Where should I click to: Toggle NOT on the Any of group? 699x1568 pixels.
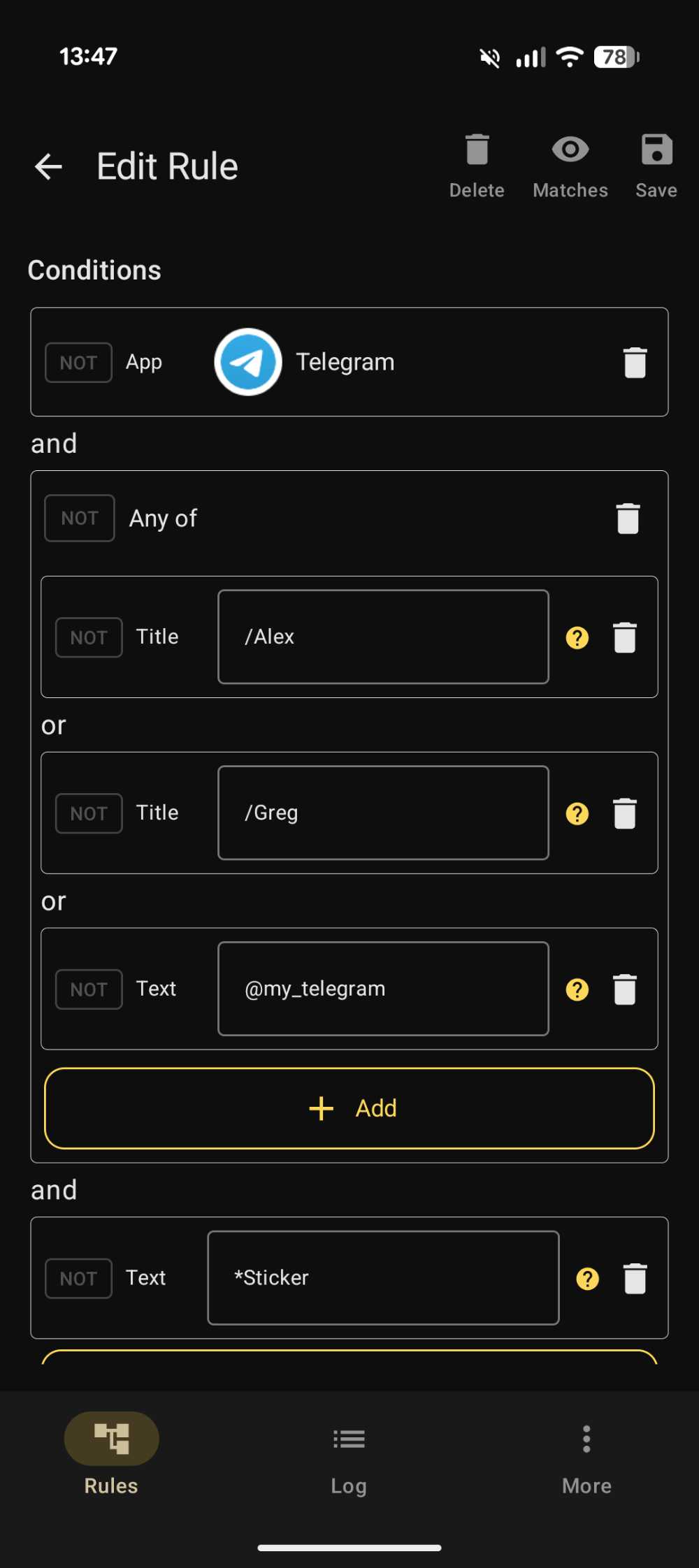(79, 518)
